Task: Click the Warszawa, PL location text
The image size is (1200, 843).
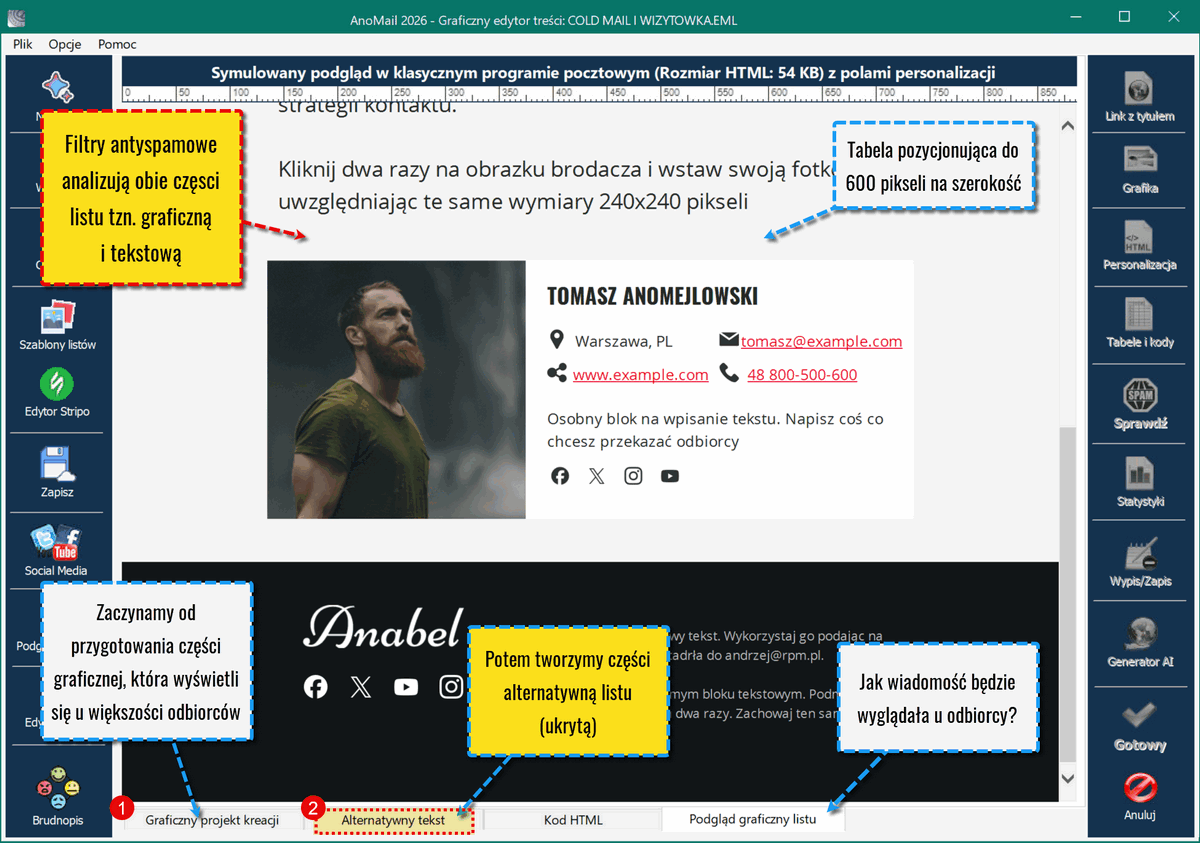Action: pos(624,341)
